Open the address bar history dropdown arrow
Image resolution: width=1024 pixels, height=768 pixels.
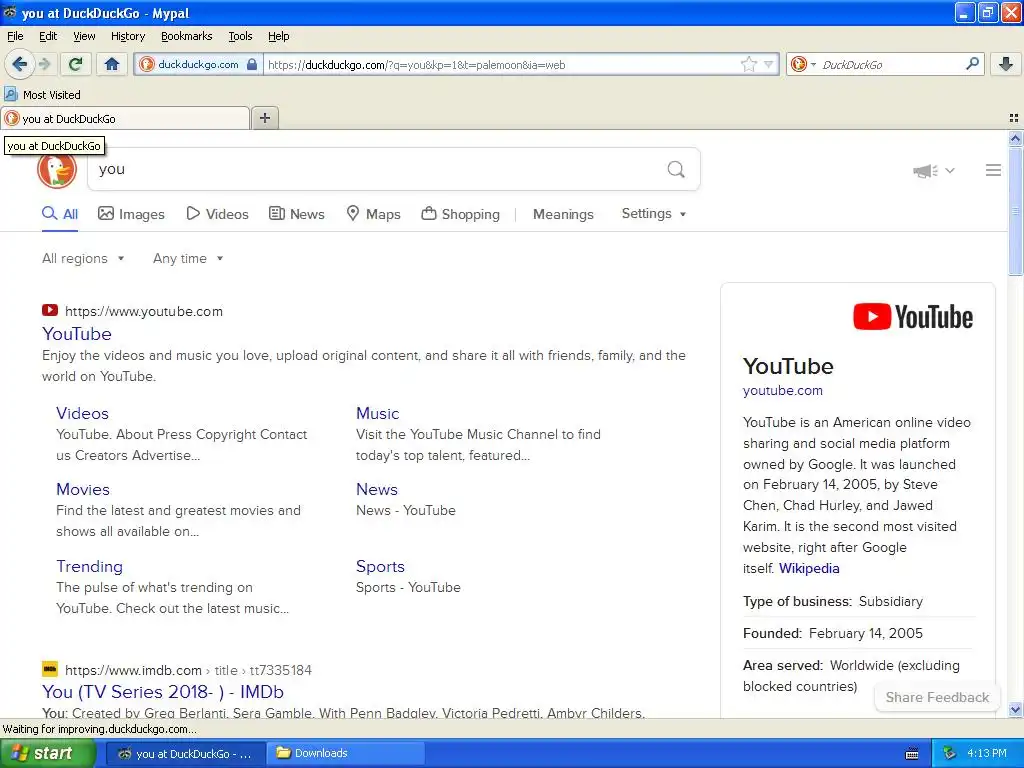(769, 64)
